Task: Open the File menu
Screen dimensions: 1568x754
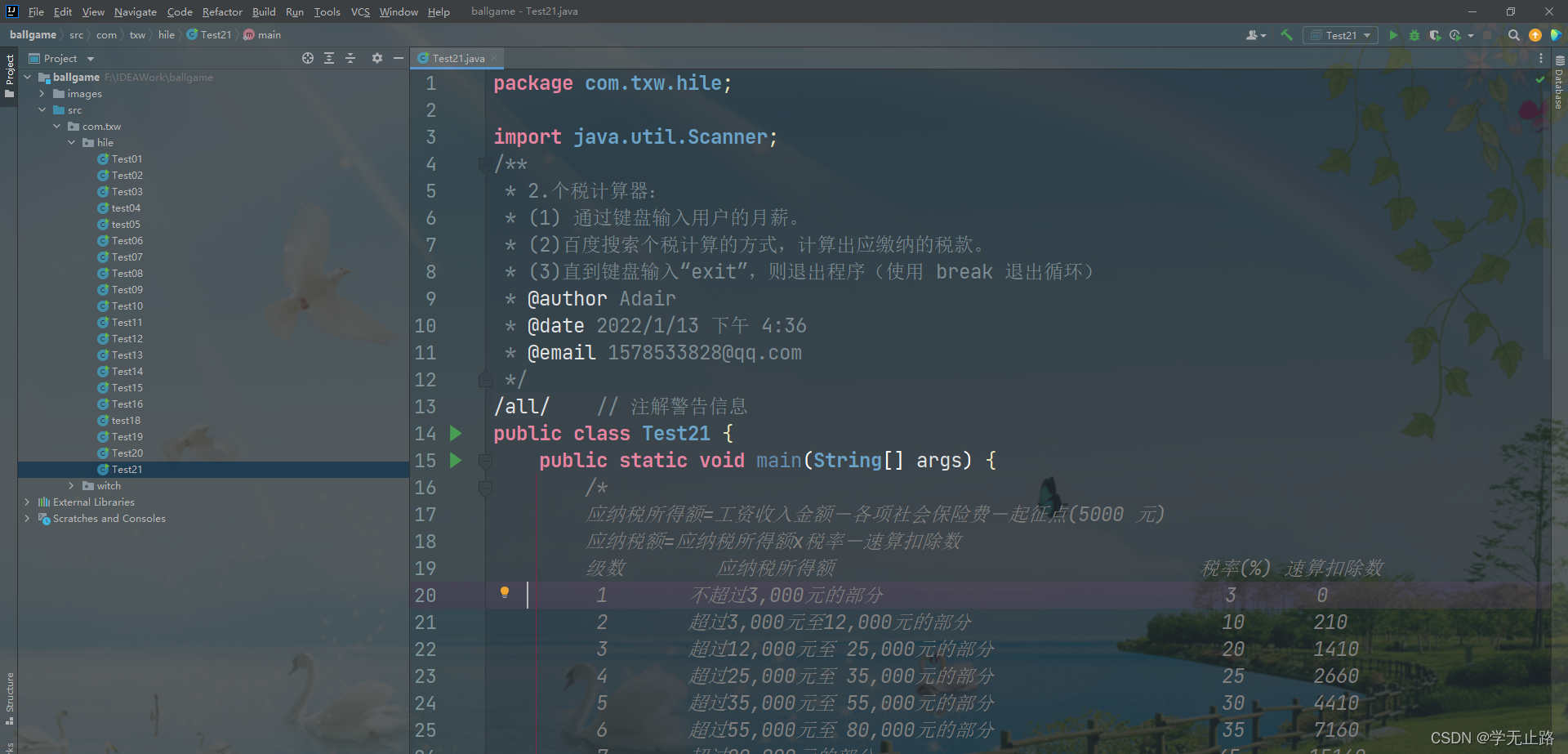Action: (36, 11)
